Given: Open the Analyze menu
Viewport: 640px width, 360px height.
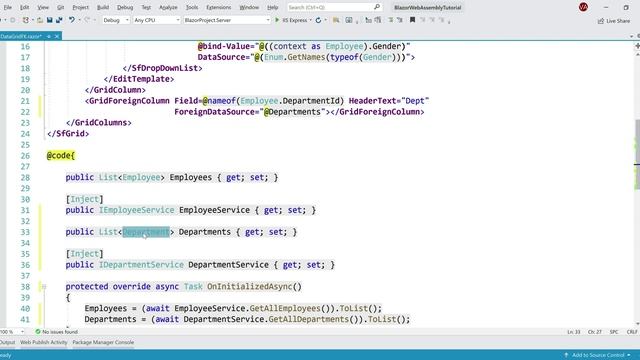Looking at the screenshot, I should pos(168,7).
